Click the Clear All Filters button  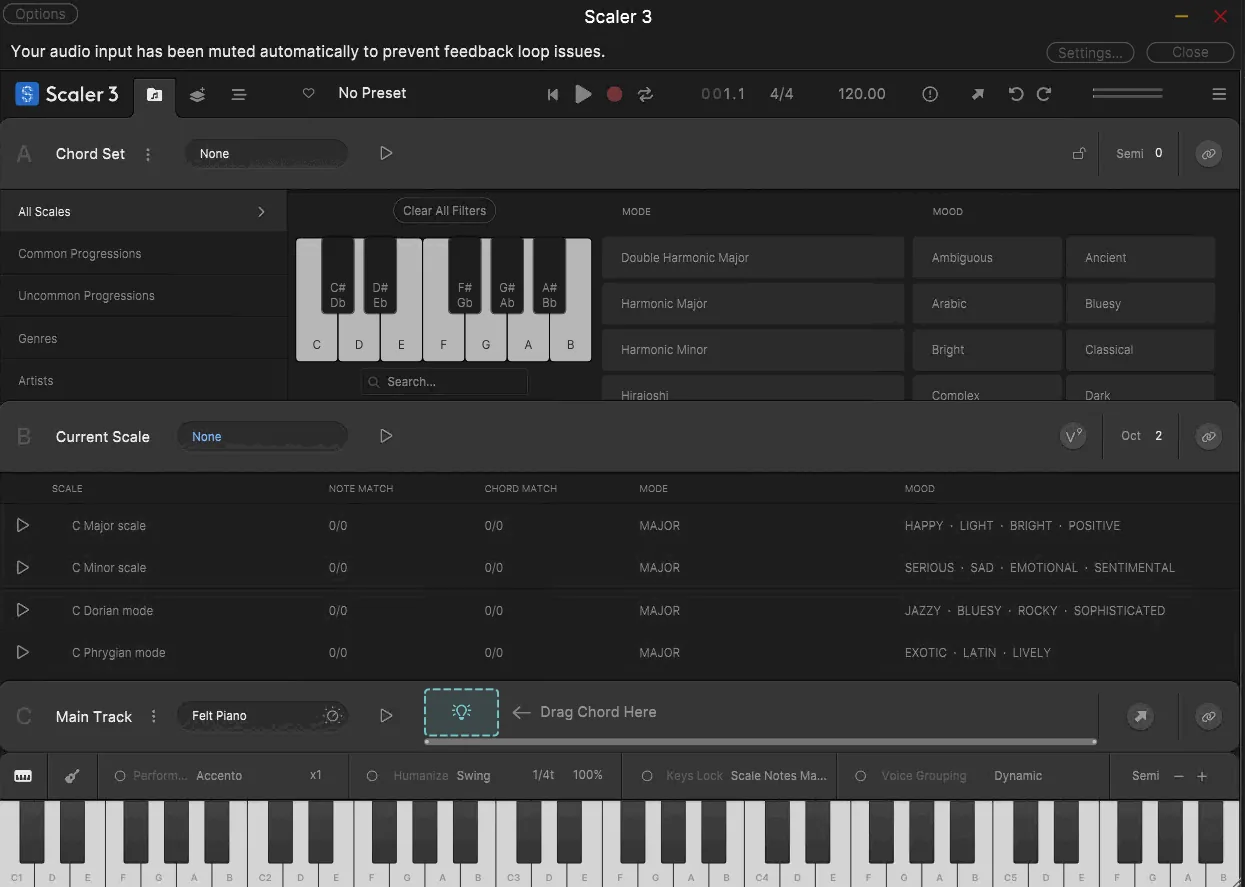click(x=444, y=211)
